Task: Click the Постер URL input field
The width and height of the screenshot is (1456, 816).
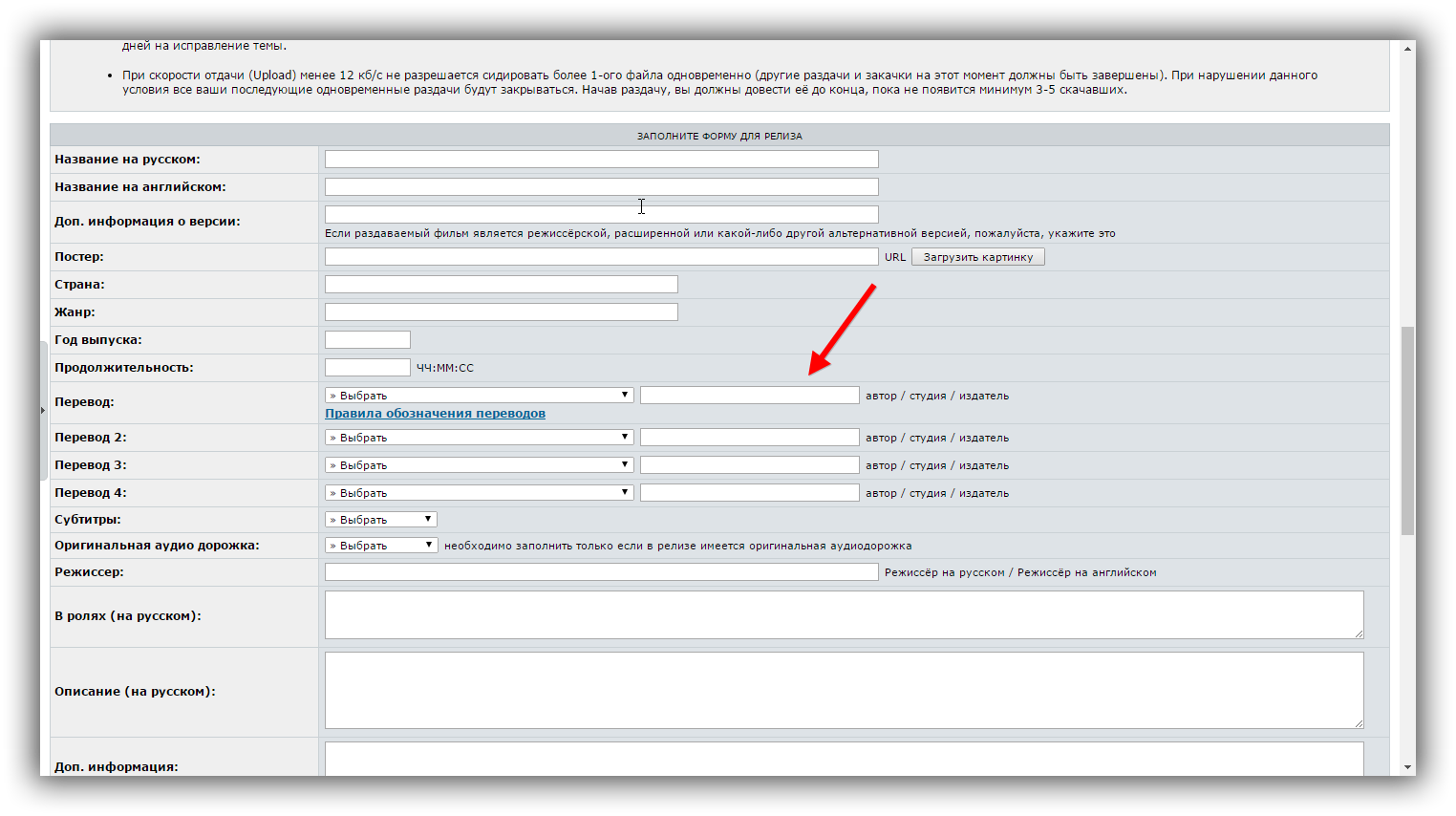Action: pos(601,257)
